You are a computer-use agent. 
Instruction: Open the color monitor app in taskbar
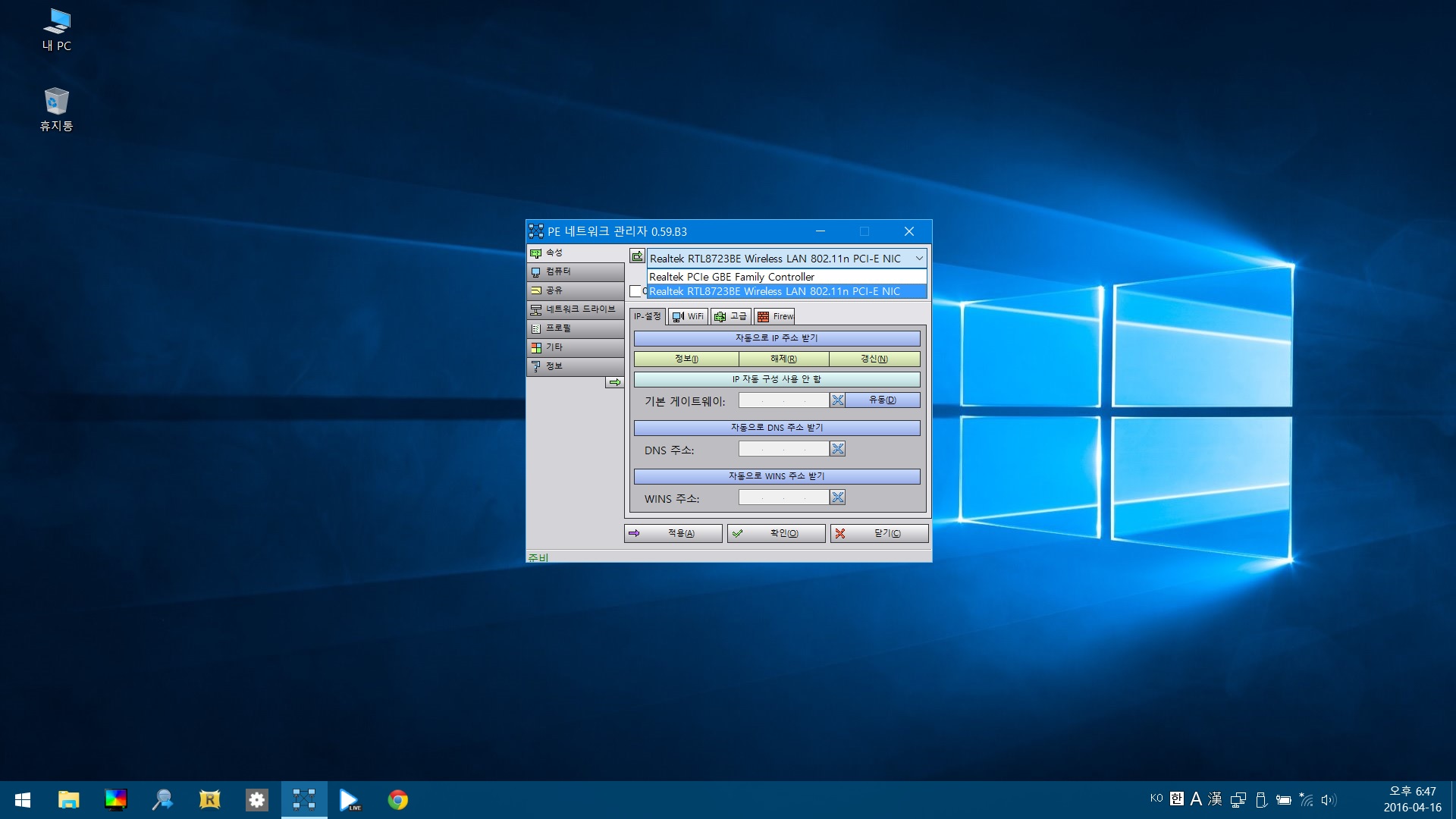coord(116,800)
